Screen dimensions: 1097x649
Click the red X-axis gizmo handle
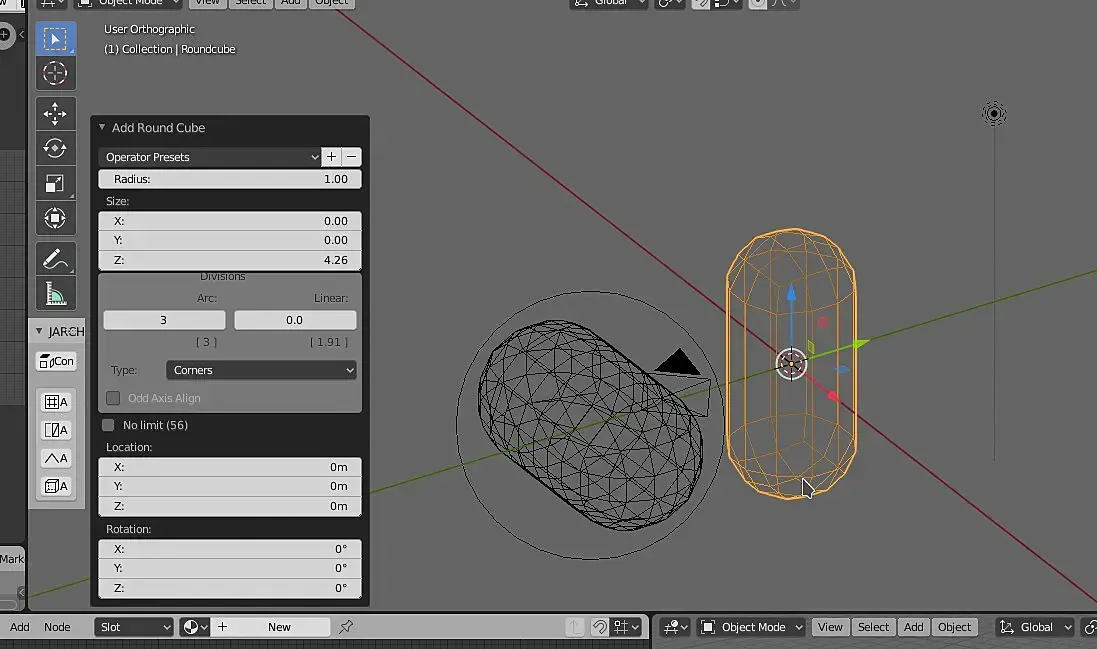point(833,397)
